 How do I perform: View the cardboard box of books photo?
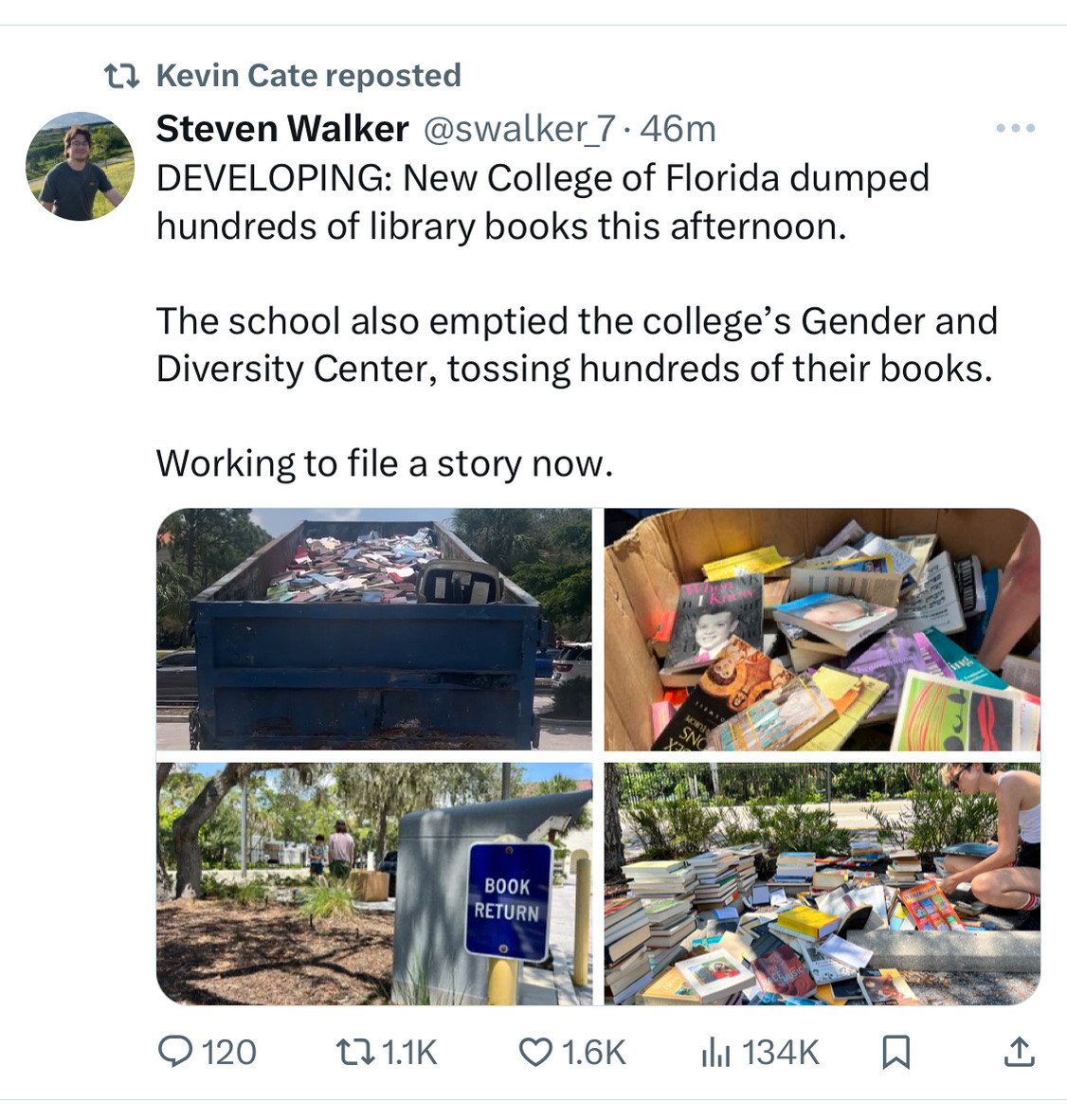[x=822, y=629]
